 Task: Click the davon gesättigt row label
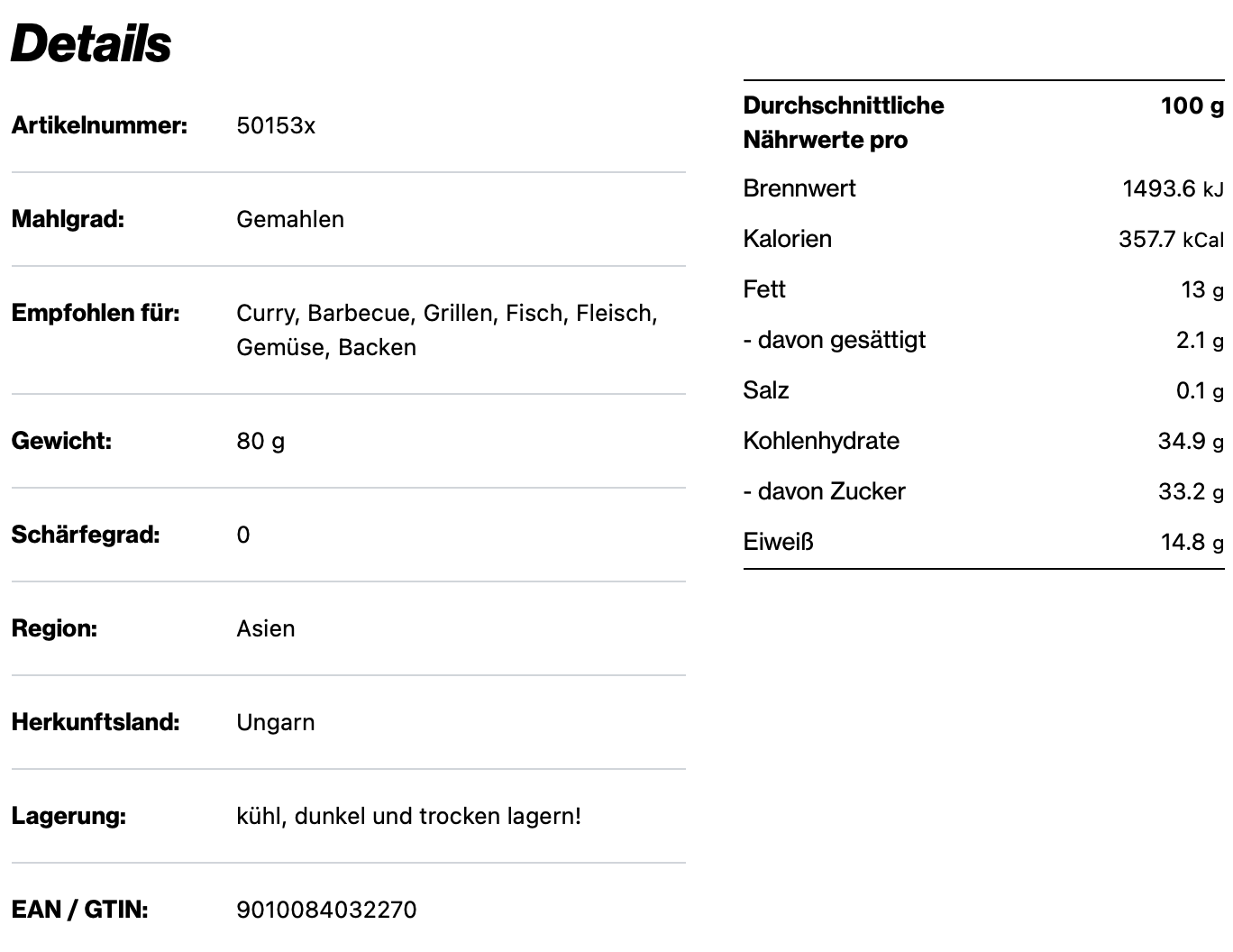835,340
